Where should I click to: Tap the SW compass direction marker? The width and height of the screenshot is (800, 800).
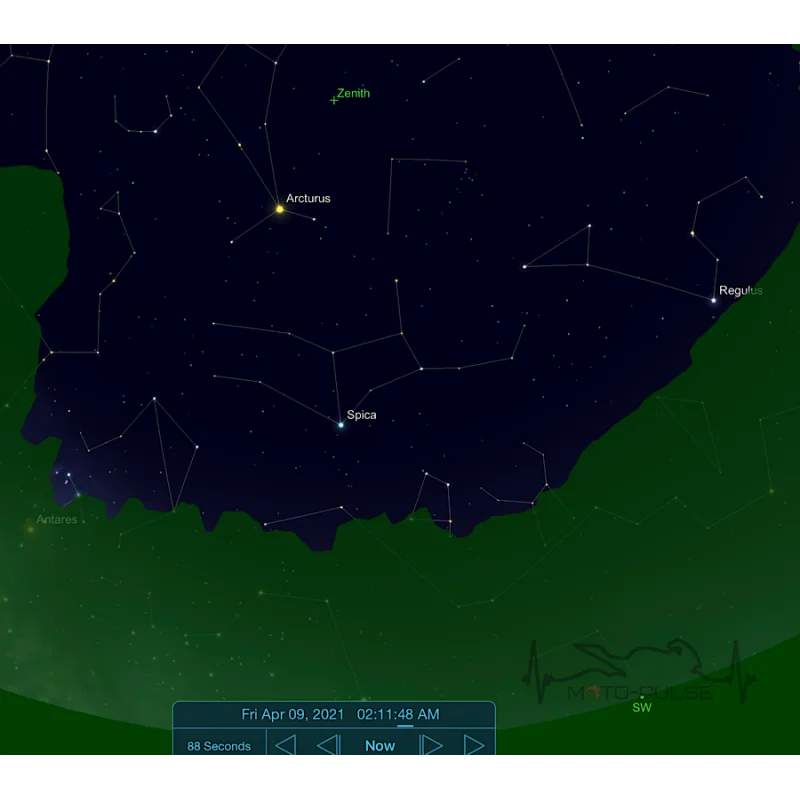[642, 707]
